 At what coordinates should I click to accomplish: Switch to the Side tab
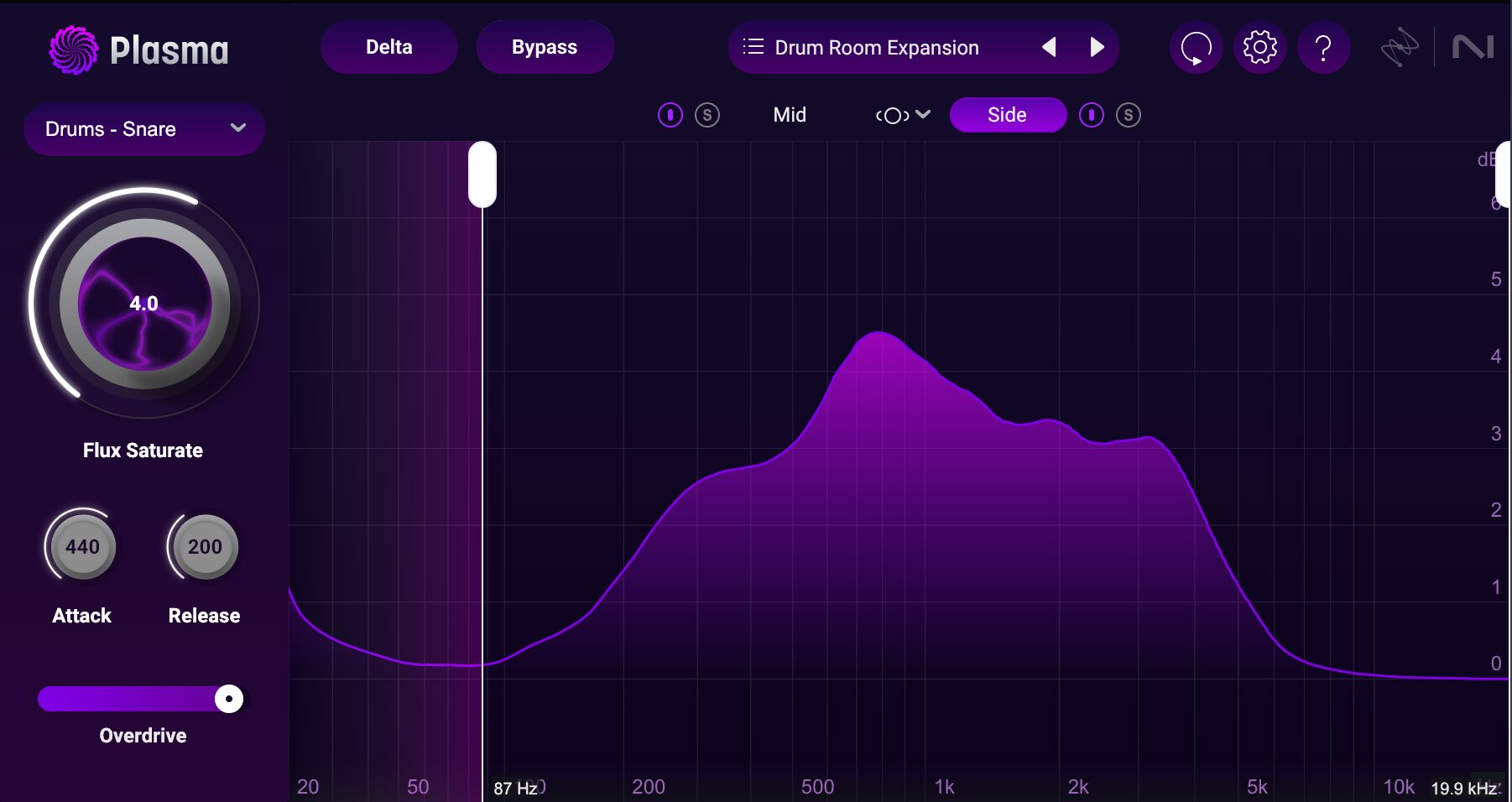click(1008, 115)
